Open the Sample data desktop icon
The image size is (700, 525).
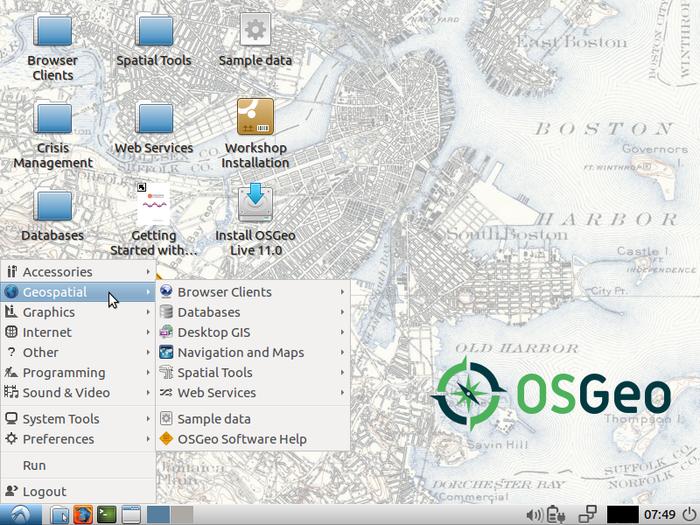(x=255, y=31)
